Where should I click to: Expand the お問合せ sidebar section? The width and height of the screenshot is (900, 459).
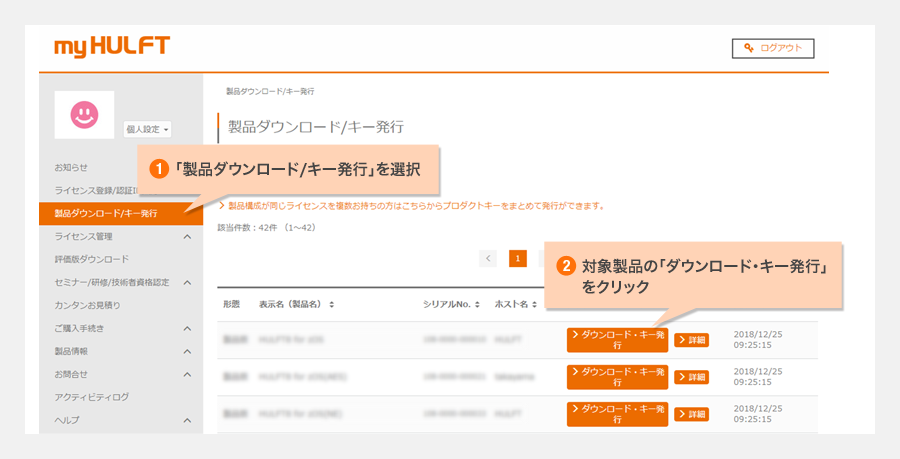tap(187, 375)
